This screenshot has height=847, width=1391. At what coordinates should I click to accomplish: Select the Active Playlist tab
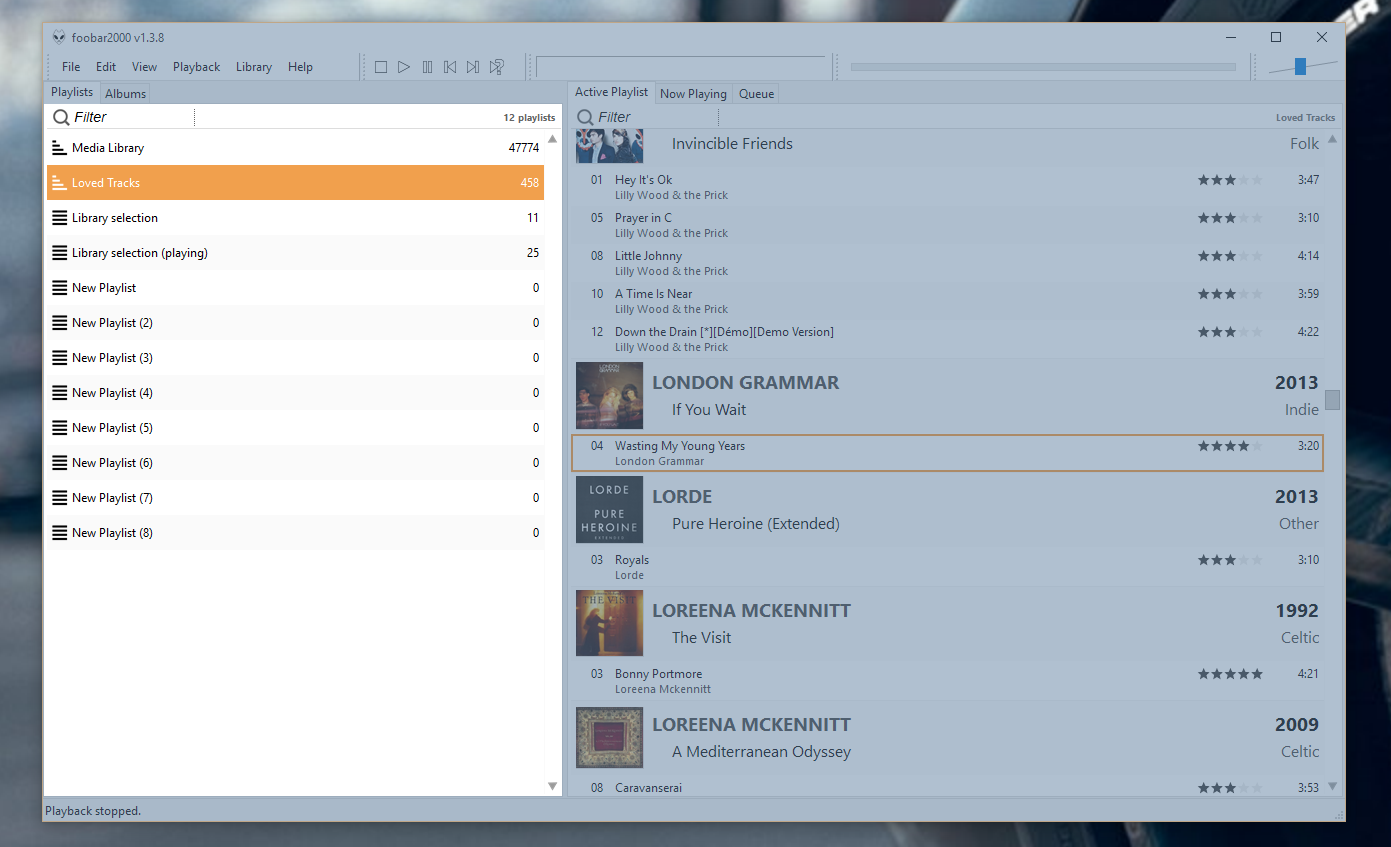[x=611, y=92]
